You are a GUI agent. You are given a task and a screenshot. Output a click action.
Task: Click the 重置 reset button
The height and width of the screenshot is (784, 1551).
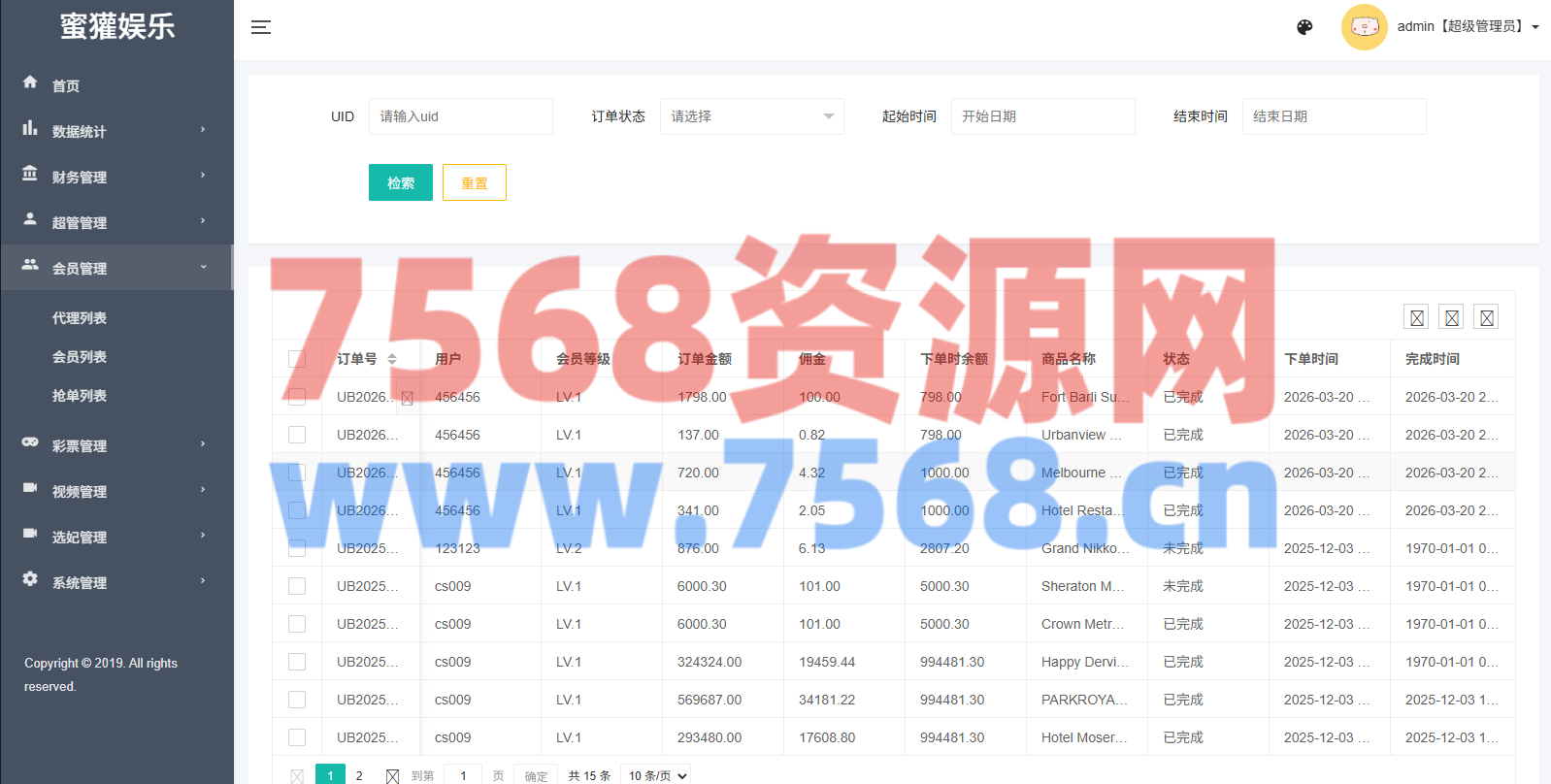tap(474, 182)
